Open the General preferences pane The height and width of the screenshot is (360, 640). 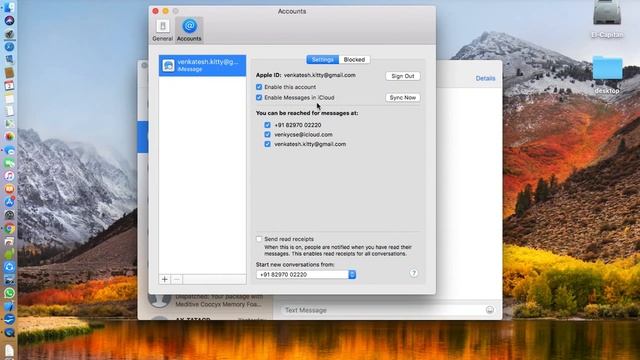click(162, 30)
